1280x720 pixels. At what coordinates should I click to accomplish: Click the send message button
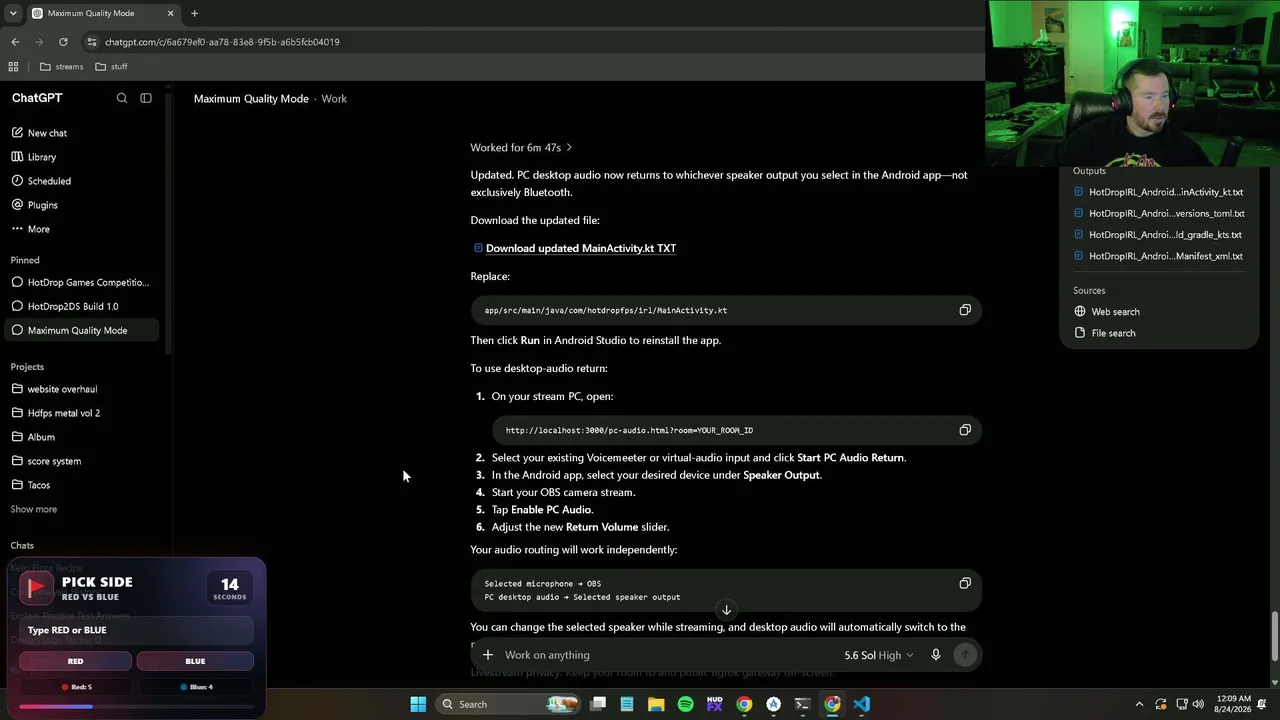pyautogui.click(x=965, y=655)
